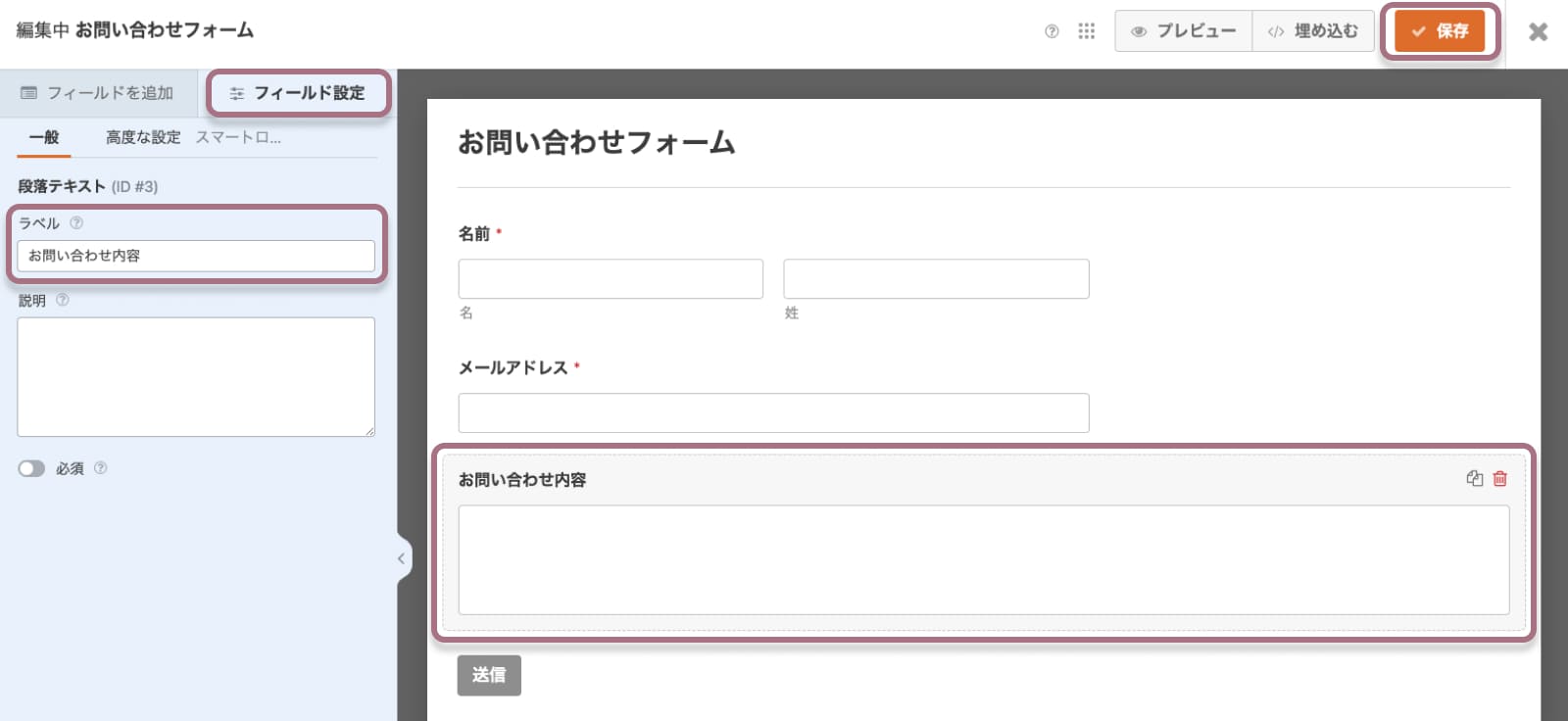Viewport: 1568px width, 721px height.
Task: Click the お問い合わせフォーム form title
Action: click(597, 143)
